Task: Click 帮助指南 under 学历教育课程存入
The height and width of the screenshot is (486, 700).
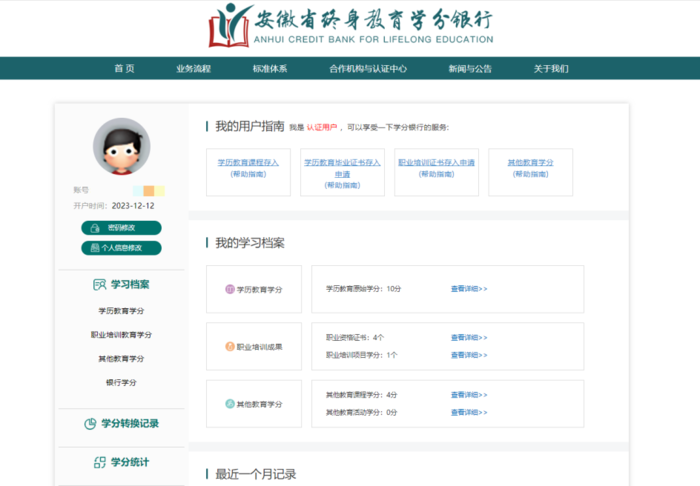Action: pyautogui.click(x=248, y=174)
